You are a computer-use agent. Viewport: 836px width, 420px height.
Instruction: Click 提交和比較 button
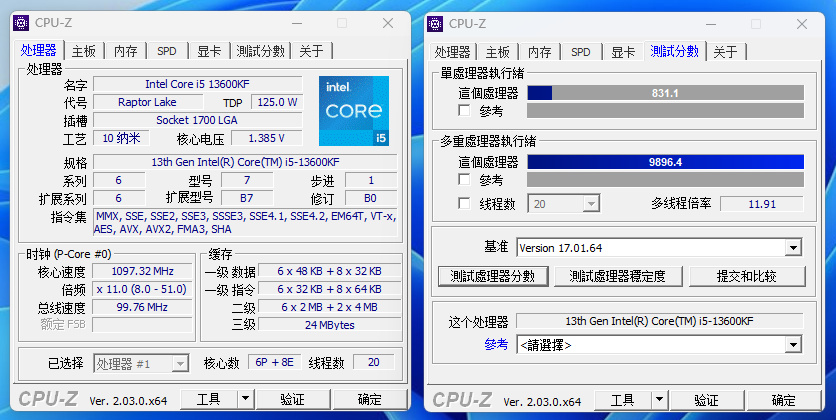pos(746,276)
